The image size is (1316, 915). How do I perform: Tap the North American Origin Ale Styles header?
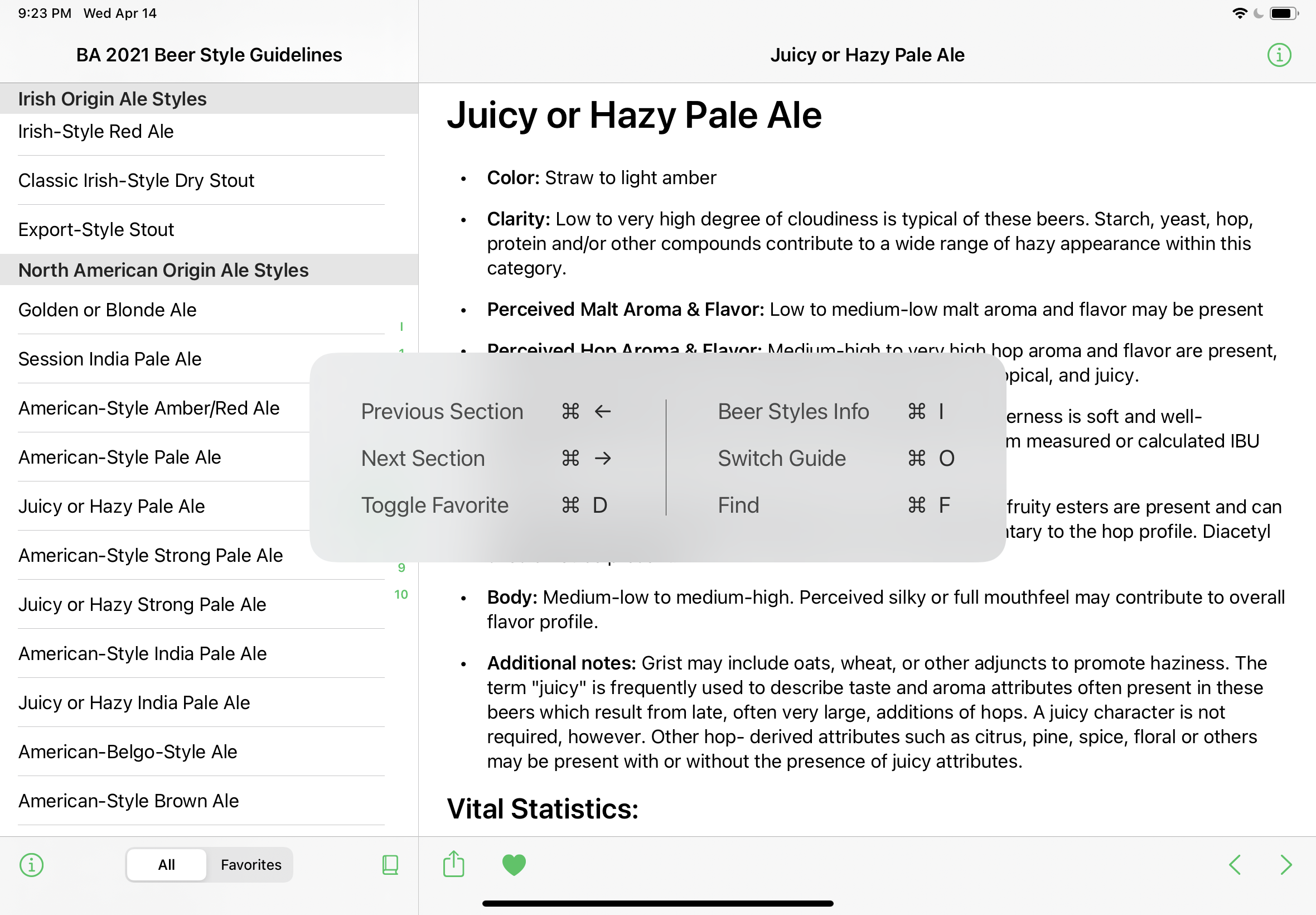209,270
